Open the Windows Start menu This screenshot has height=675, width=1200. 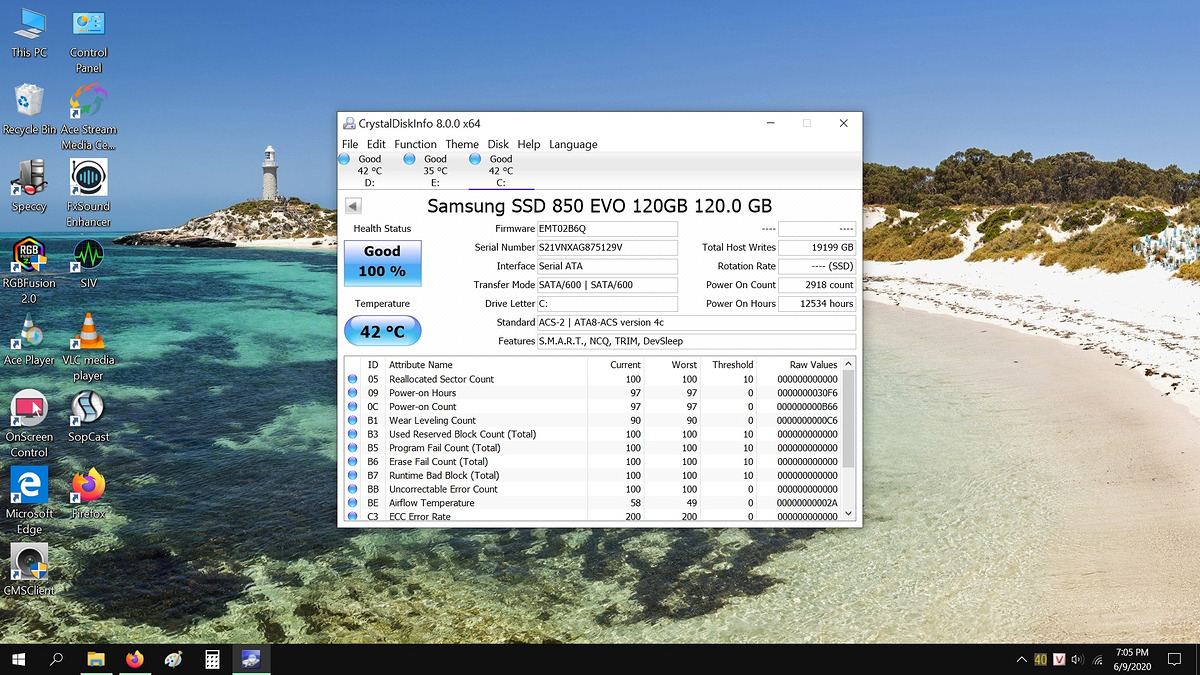[x=18, y=659]
